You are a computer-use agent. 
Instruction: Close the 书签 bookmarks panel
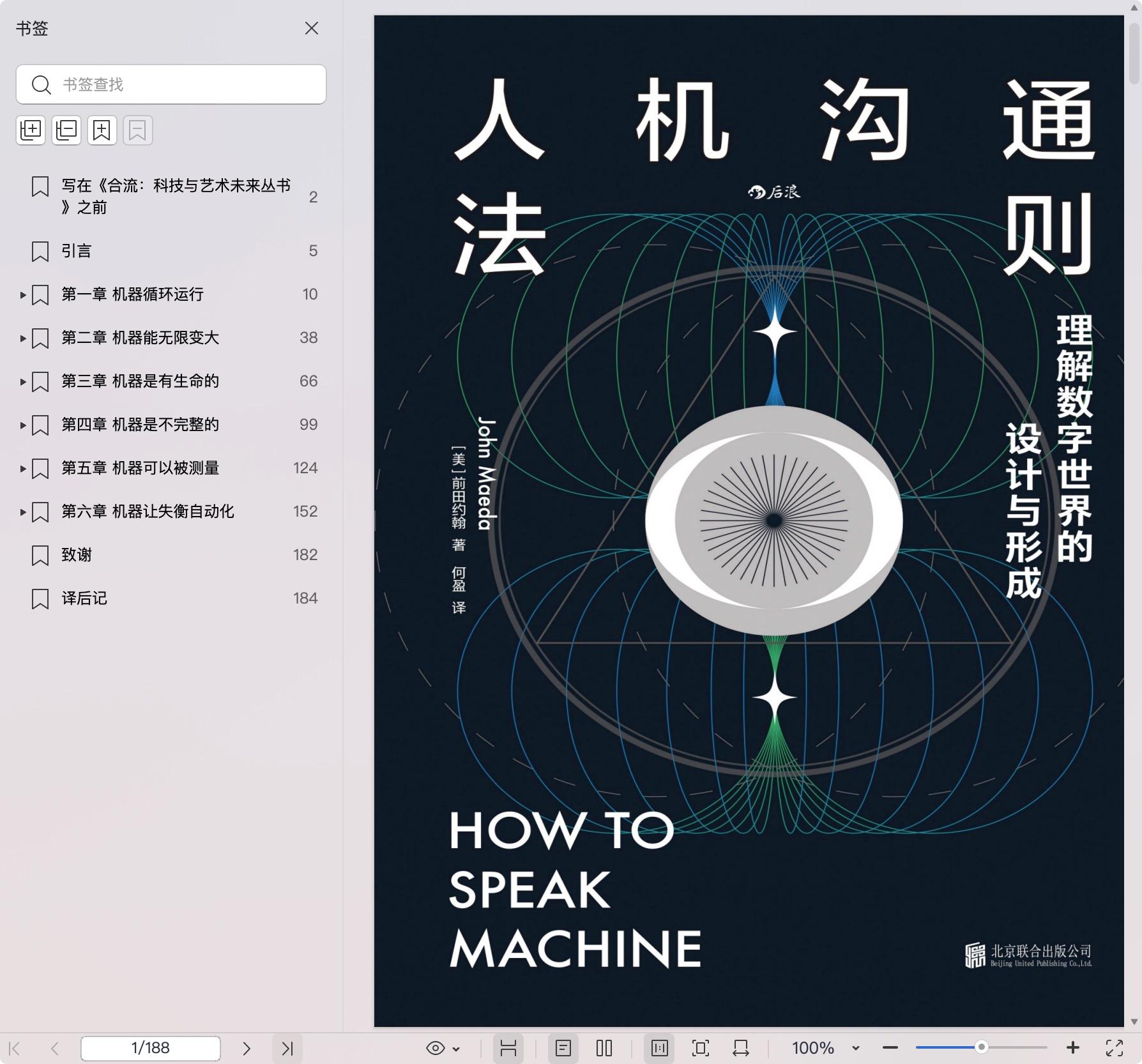312,28
